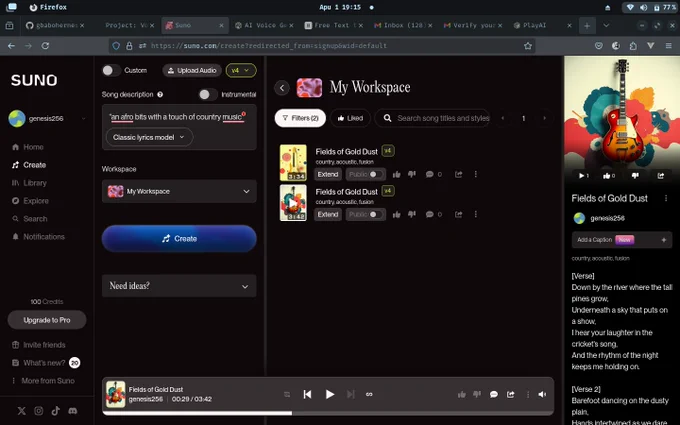Image resolution: width=680 pixels, height=425 pixels.
Task: Switch to the AI Voice Generator tab
Action: pyautogui.click(x=264, y=26)
